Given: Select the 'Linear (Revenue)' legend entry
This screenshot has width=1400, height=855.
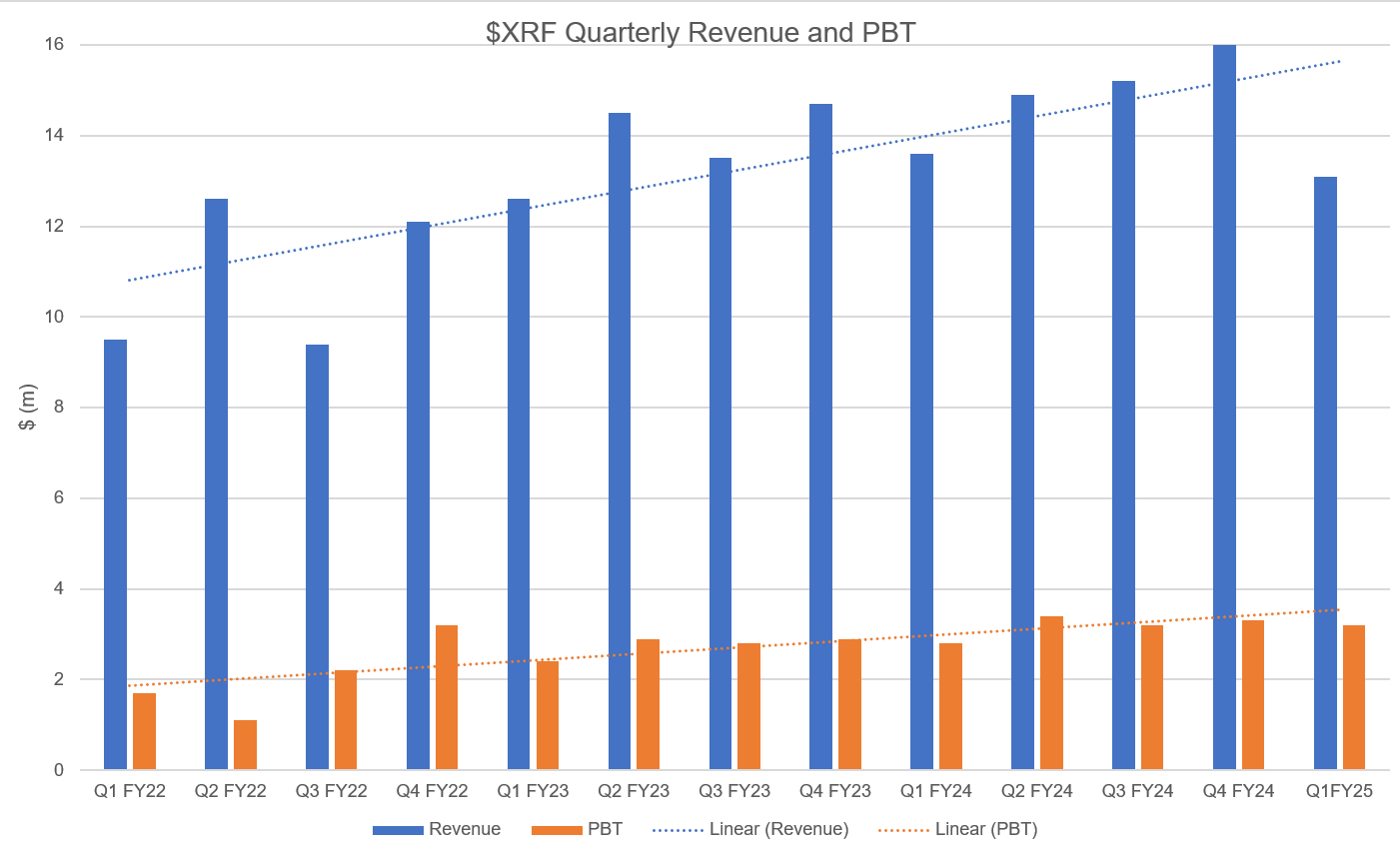Looking at the screenshot, I should (750, 829).
